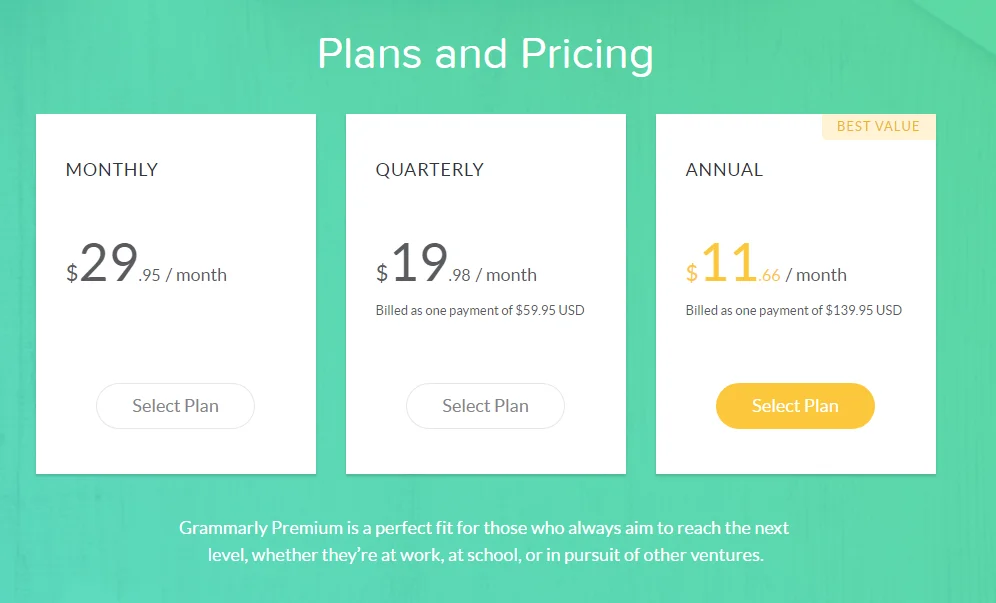Click the dollar sign on Quarterly price
The height and width of the screenshot is (603, 996).
pos(382,273)
